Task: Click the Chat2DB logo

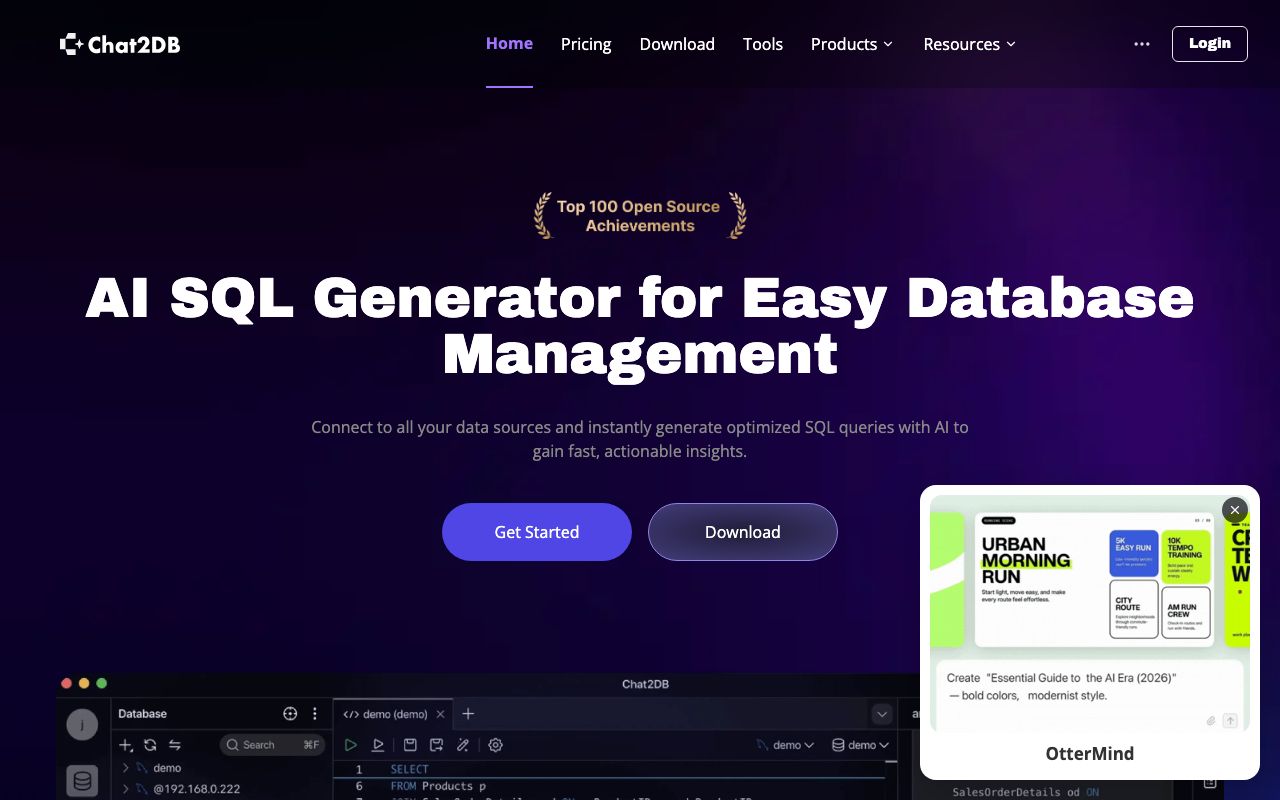Action: pos(120,44)
